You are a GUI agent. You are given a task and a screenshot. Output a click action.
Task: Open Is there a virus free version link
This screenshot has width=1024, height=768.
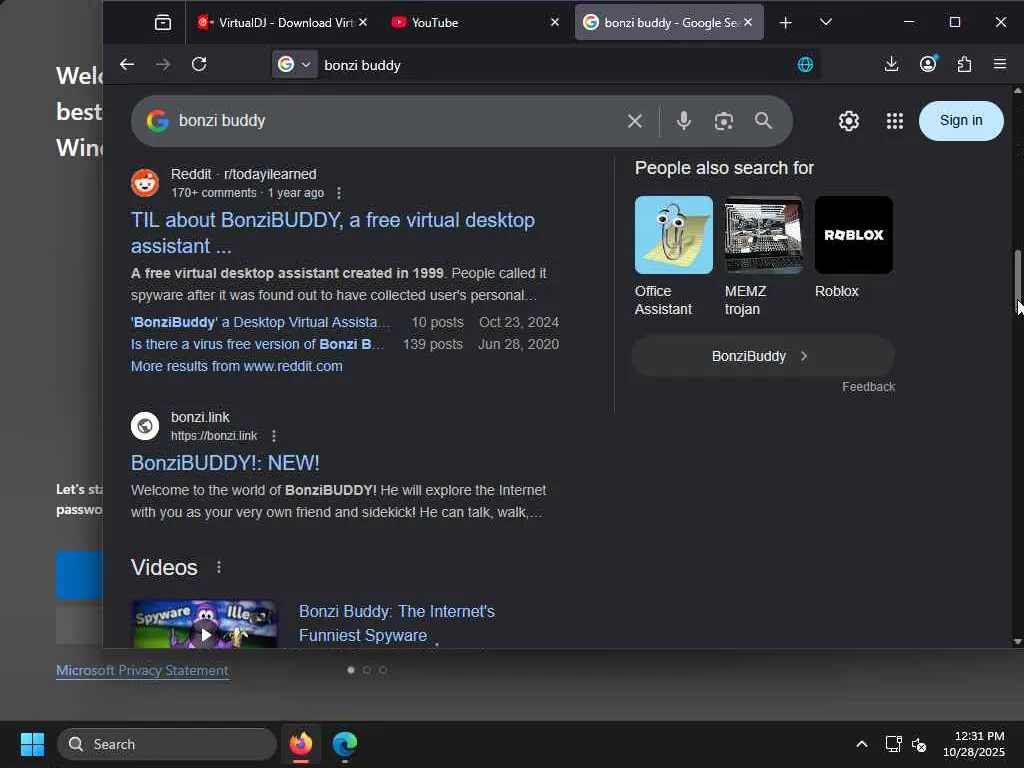point(257,344)
